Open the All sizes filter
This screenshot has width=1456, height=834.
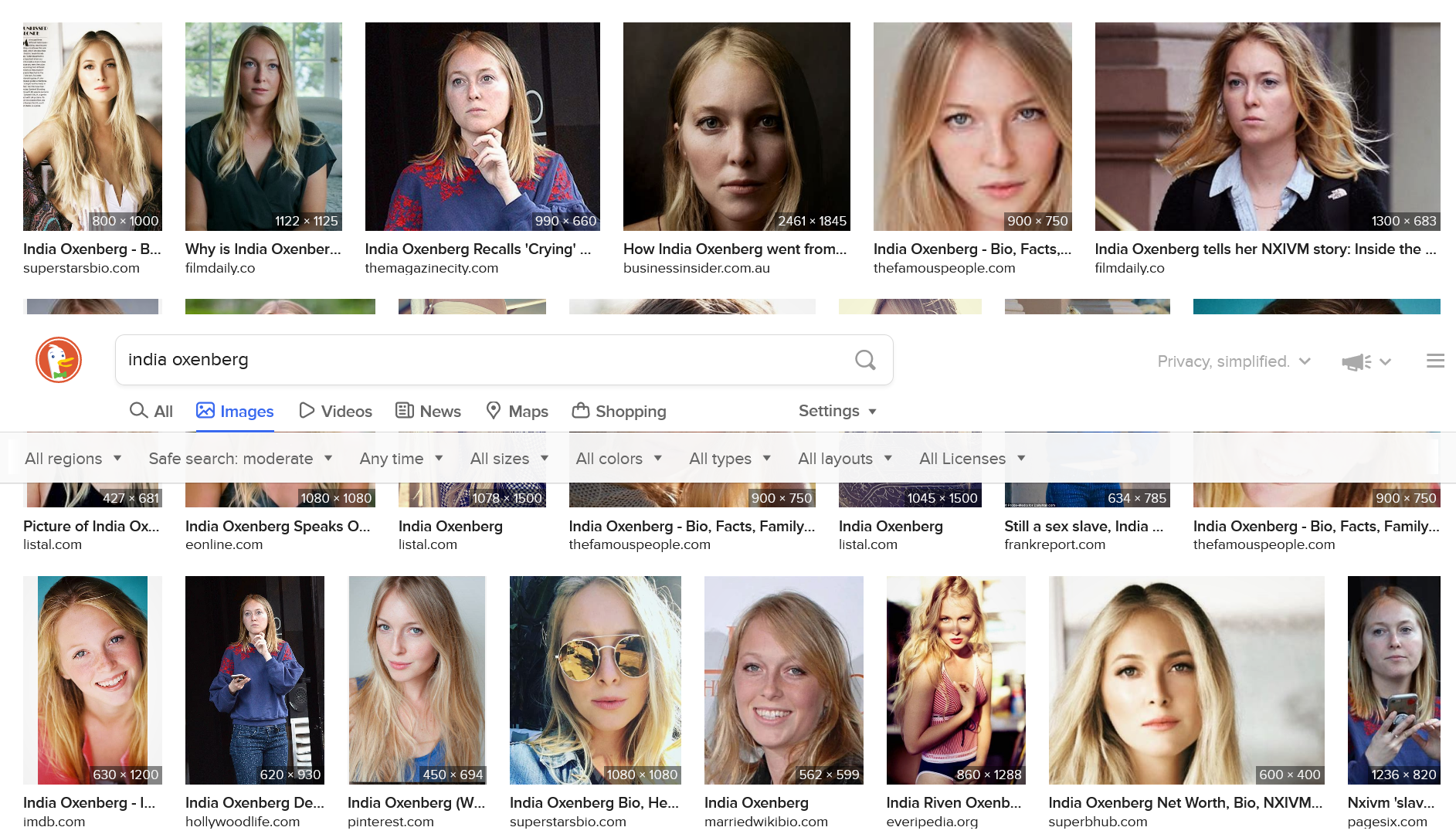point(509,459)
